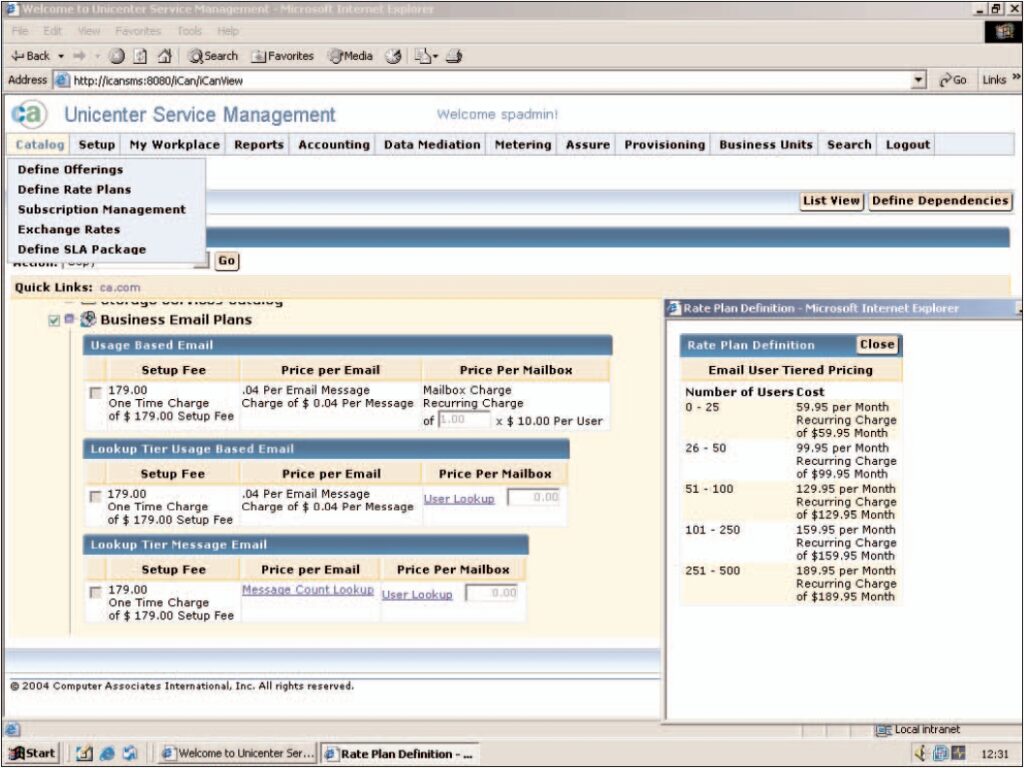Viewport: 1024px width, 768px height.
Task: Open the Accounting tab
Action: point(334,145)
